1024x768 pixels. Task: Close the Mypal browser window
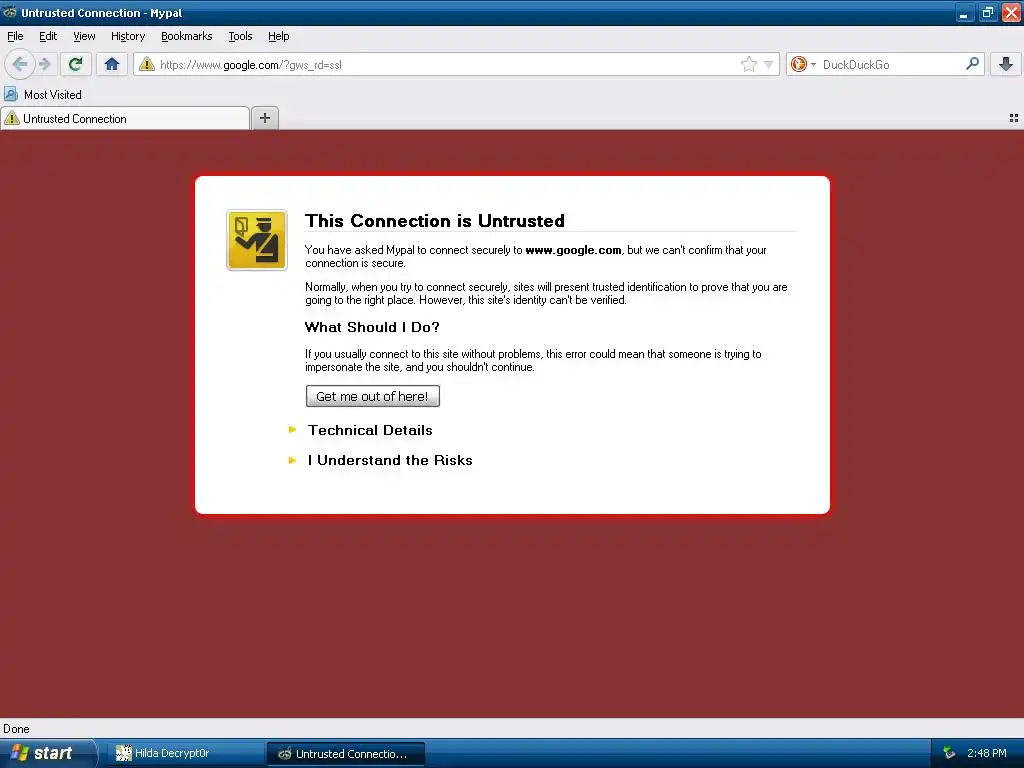(1011, 12)
